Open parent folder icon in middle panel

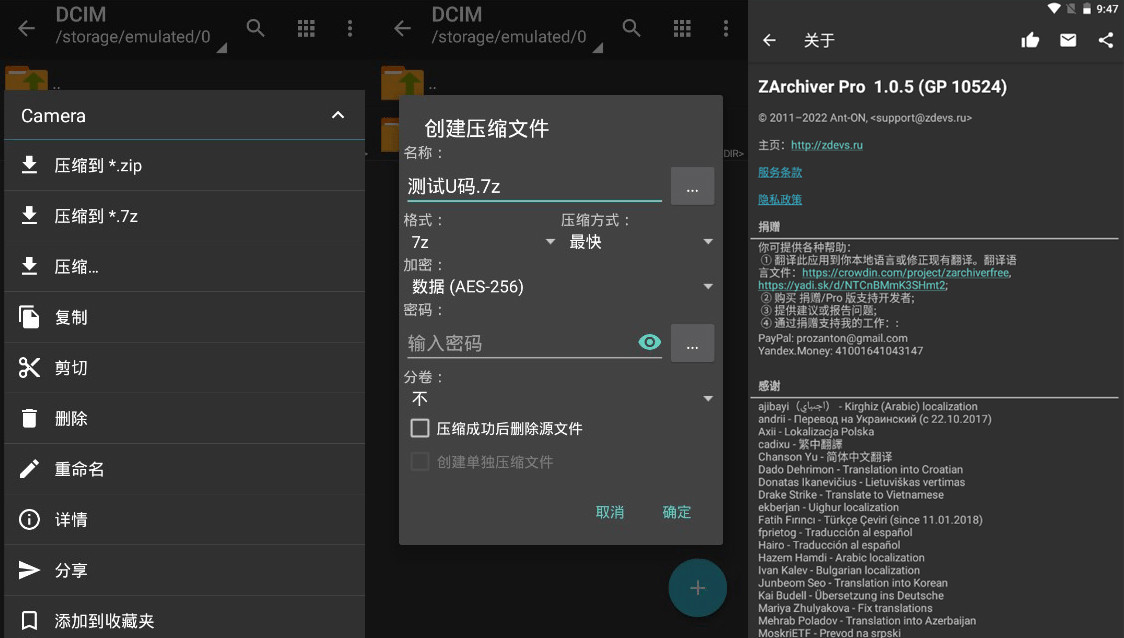tap(402, 82)
